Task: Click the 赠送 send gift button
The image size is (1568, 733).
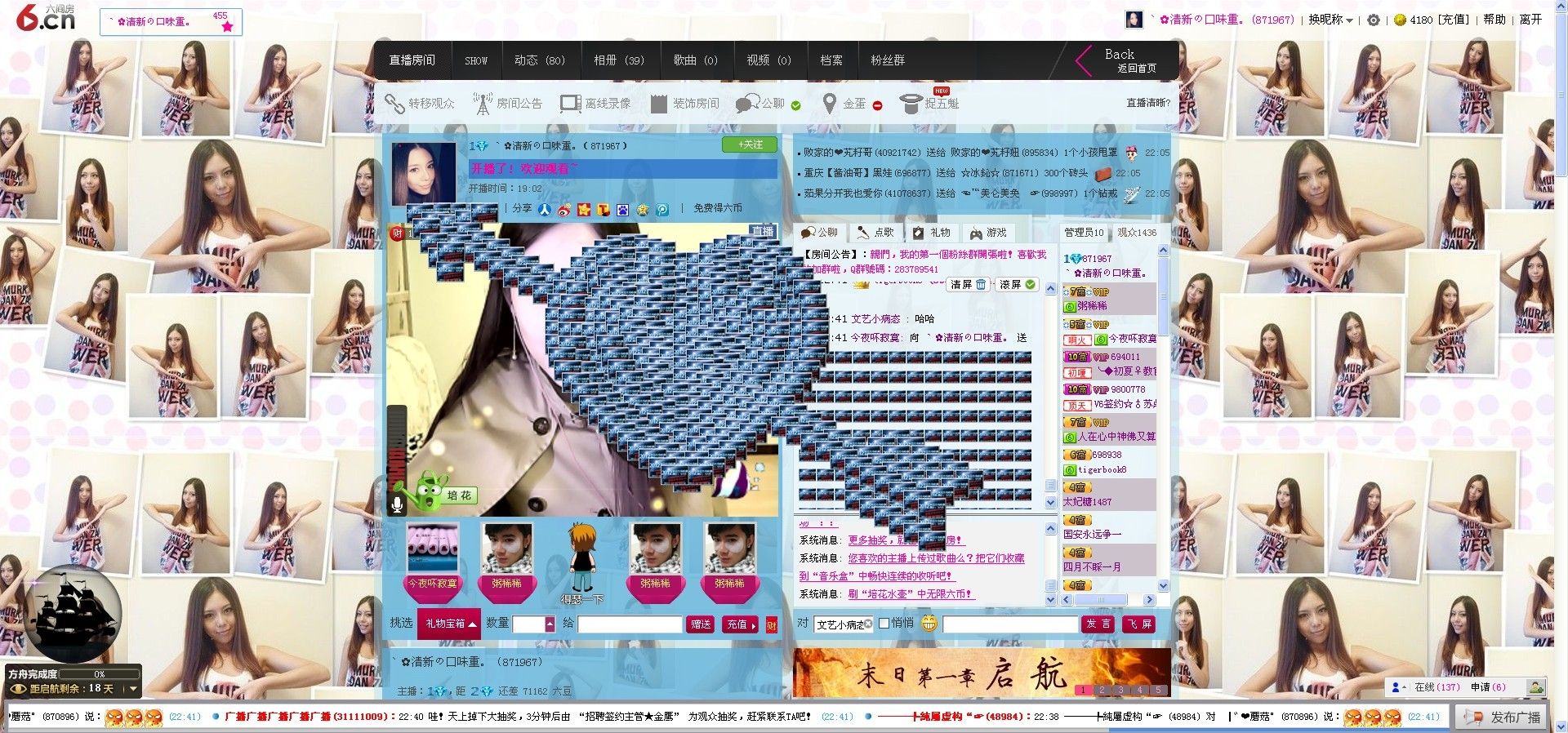Action: pos(701,624)
